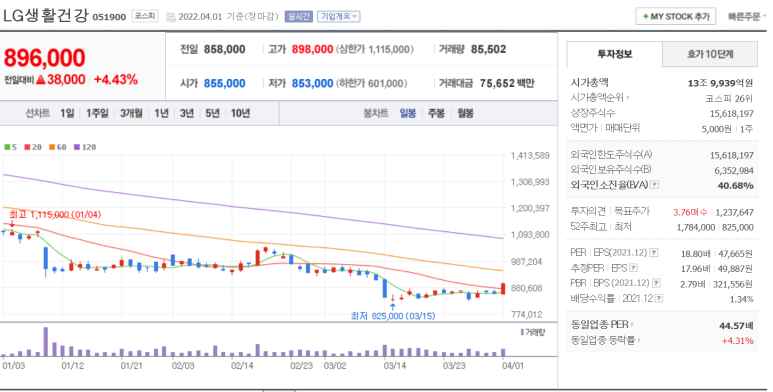Viewport: 773px width, 392px height.
Task: Open help icon next to 추정PER EPS
Action: tap(633, 268)
